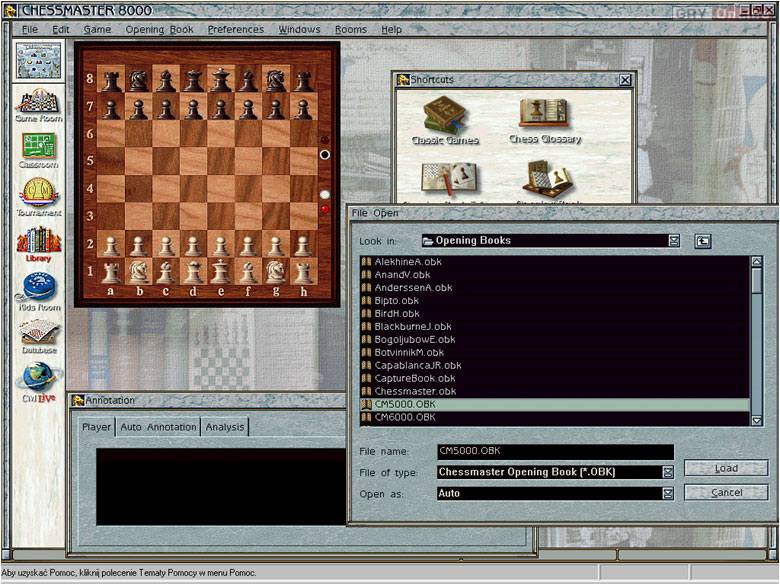Click the black king on e8
Screen dimensions: 780x585
220,80
